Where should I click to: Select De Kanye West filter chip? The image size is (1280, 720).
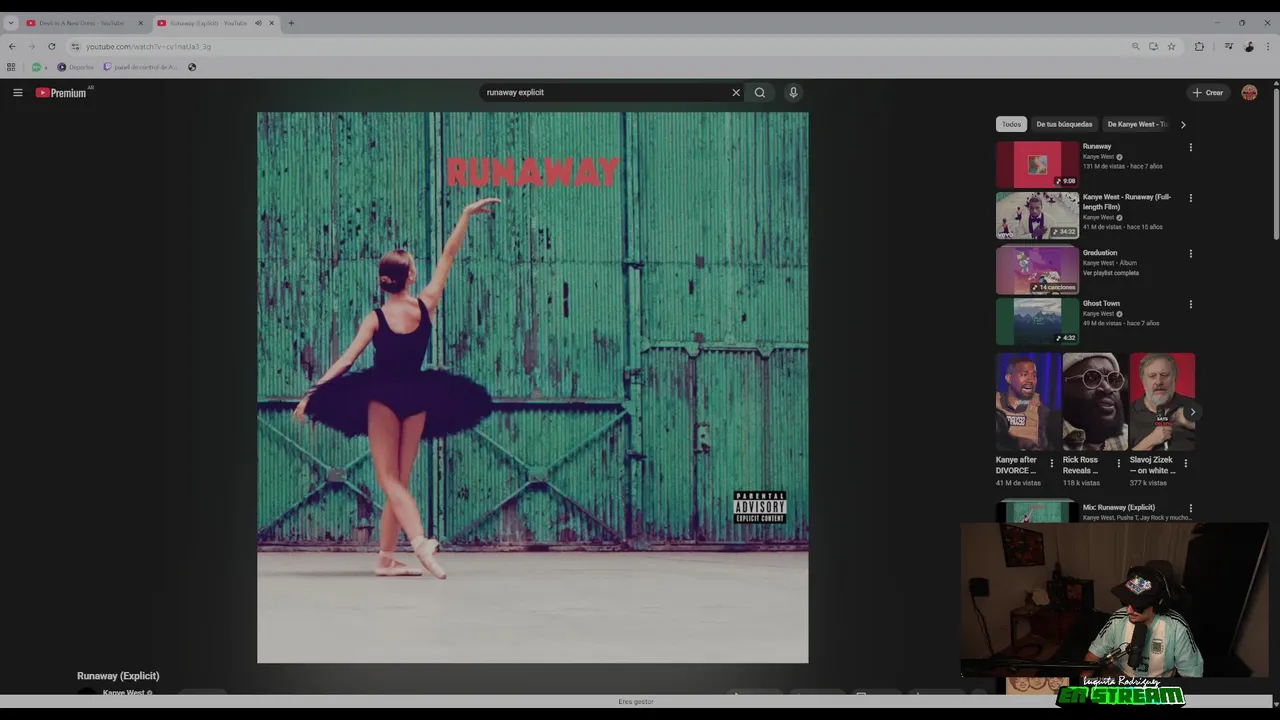[x=1136, y=124]
